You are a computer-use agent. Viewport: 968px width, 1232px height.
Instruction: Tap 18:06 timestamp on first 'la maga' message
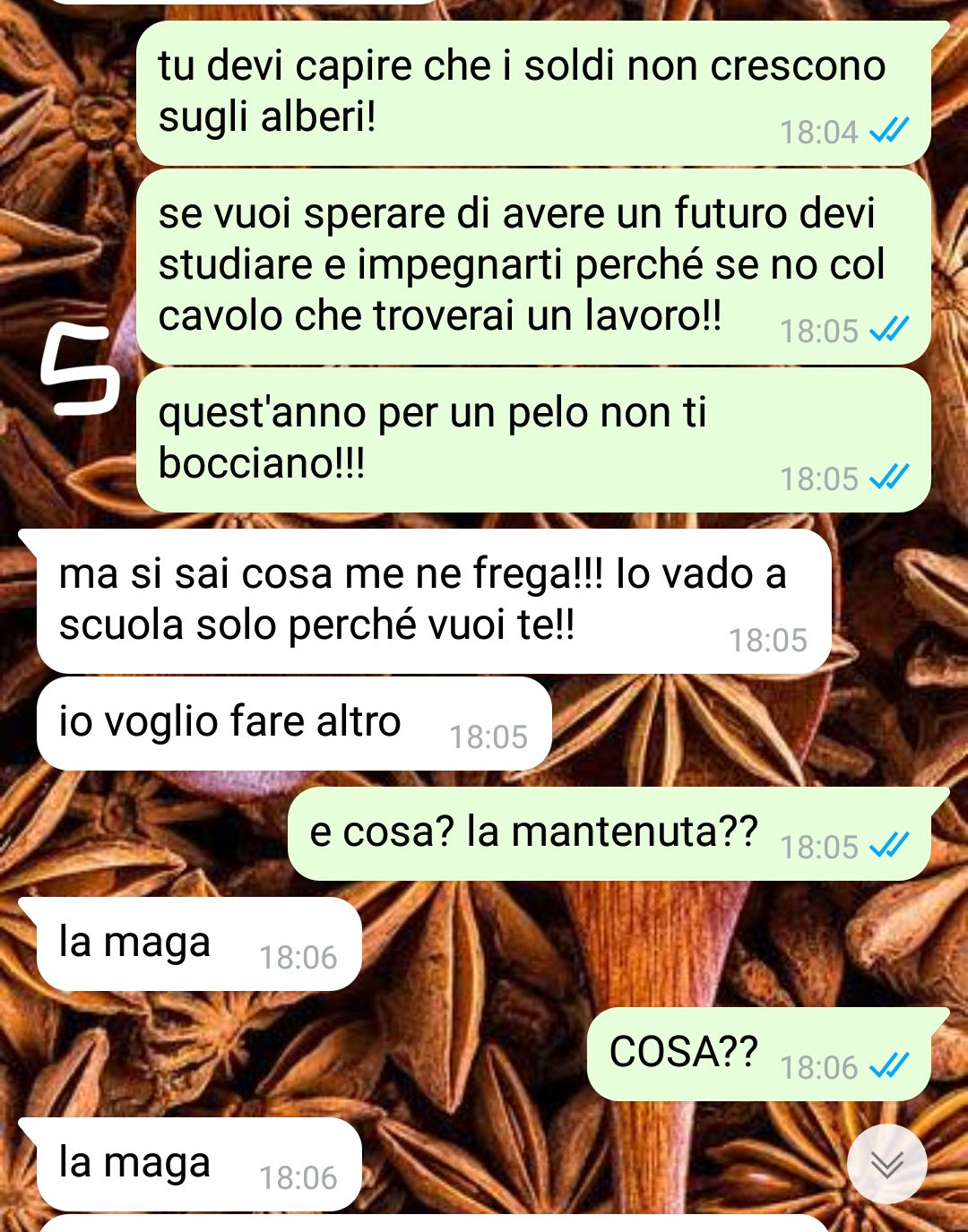298,958
